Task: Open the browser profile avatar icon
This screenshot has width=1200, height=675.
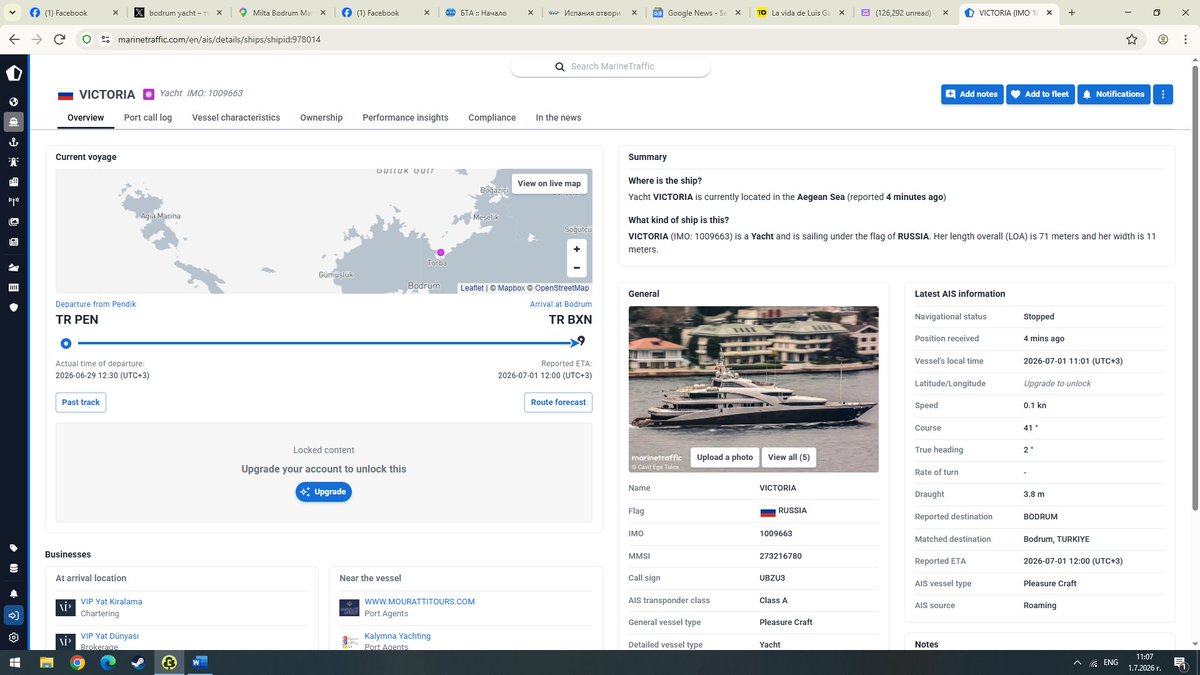Action: coord(1163,39)
